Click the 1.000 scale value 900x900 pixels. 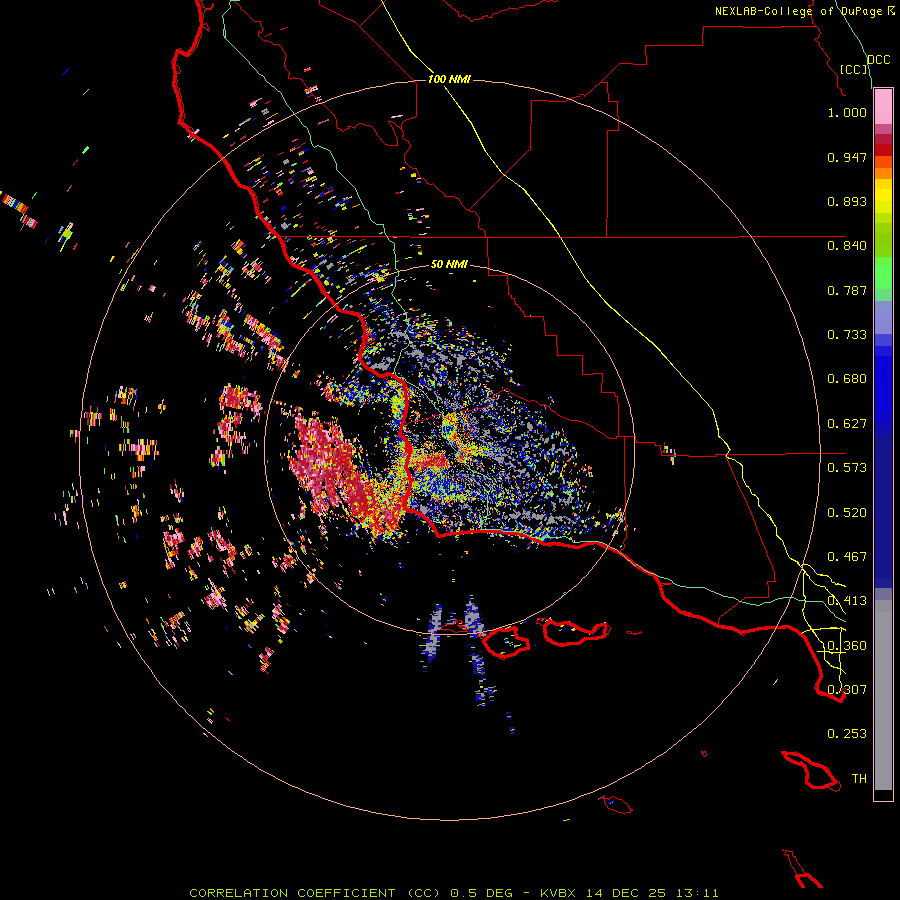(x=847, y=112)
